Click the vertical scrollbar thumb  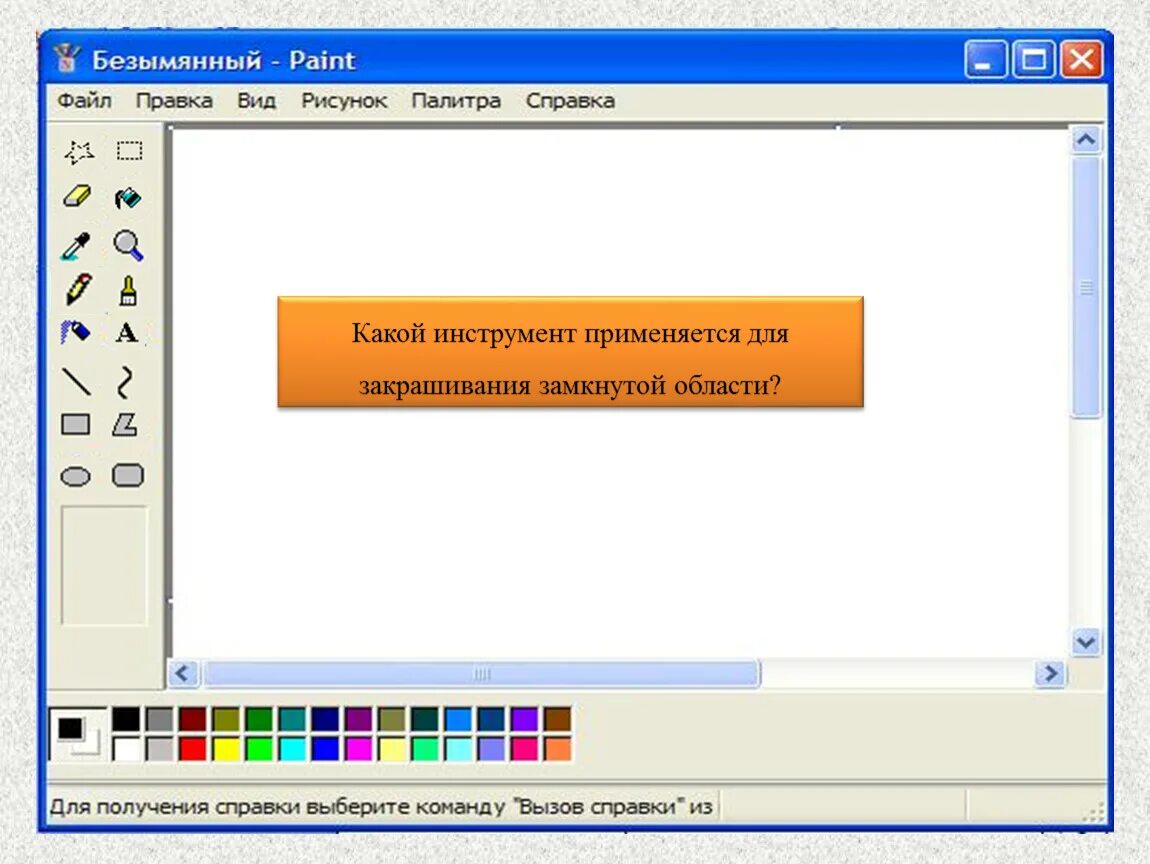pos(1086,288)
